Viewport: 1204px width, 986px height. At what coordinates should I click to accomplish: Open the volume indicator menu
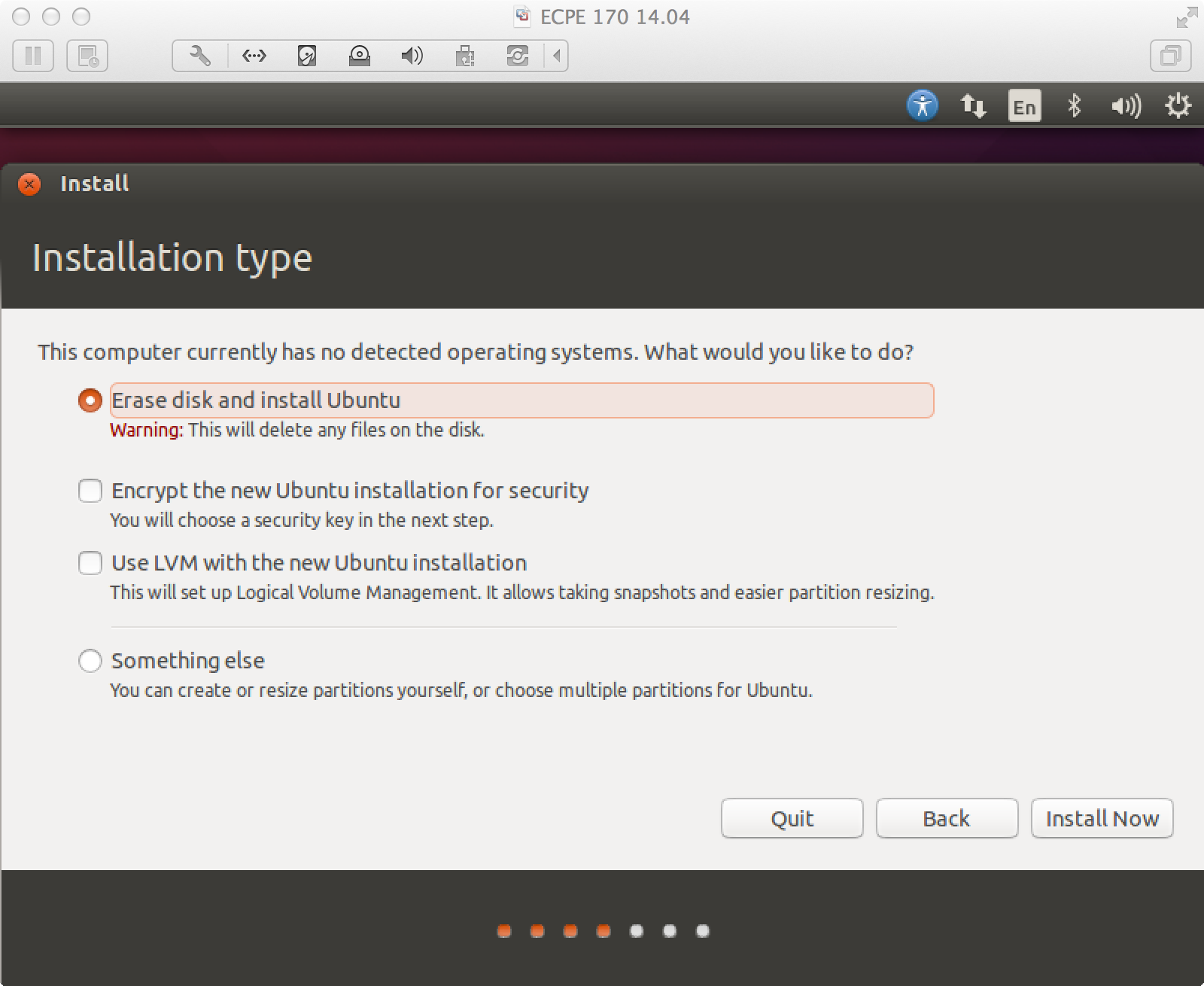(1124, 106)
